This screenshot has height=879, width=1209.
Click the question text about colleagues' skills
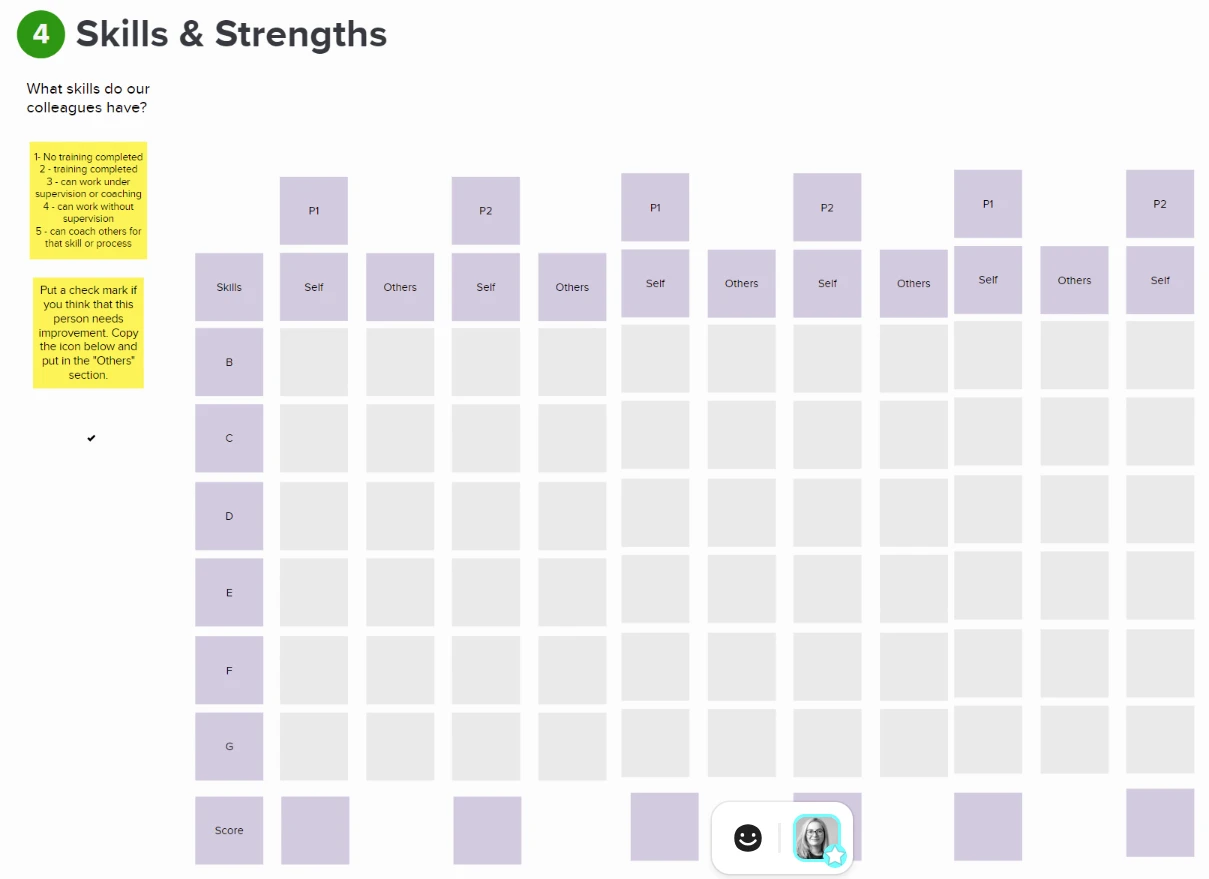[x=88, y=98]
